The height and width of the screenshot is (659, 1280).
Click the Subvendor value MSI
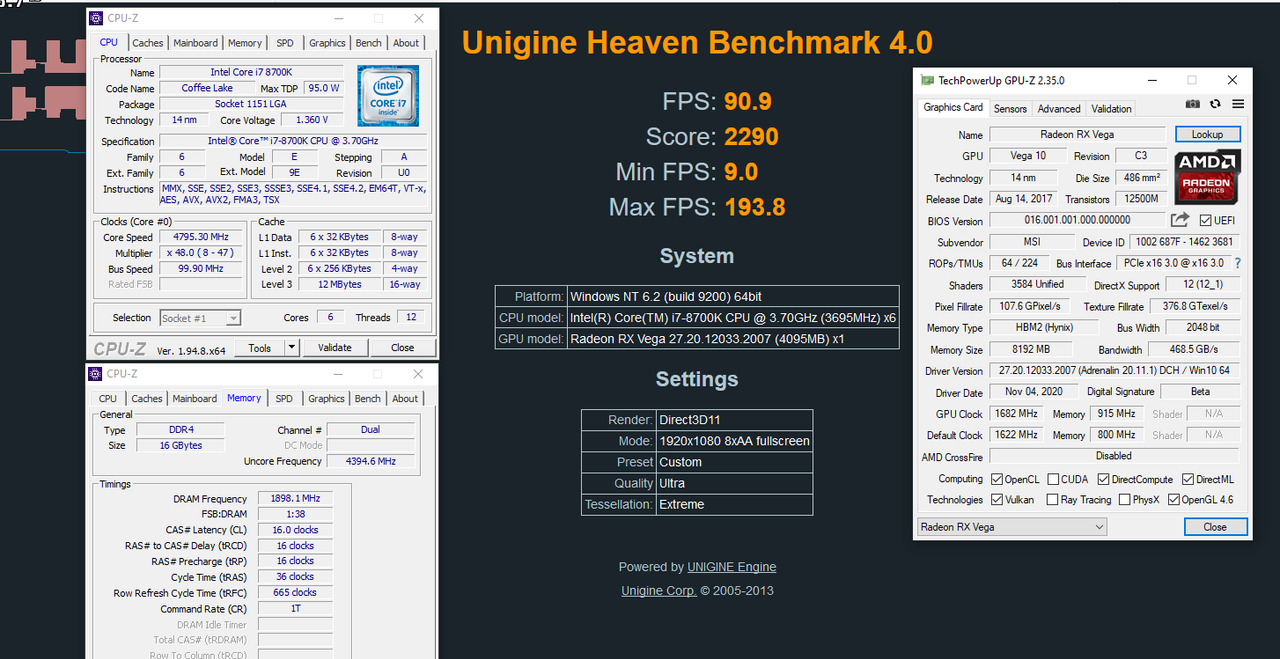click(1030, 242)
